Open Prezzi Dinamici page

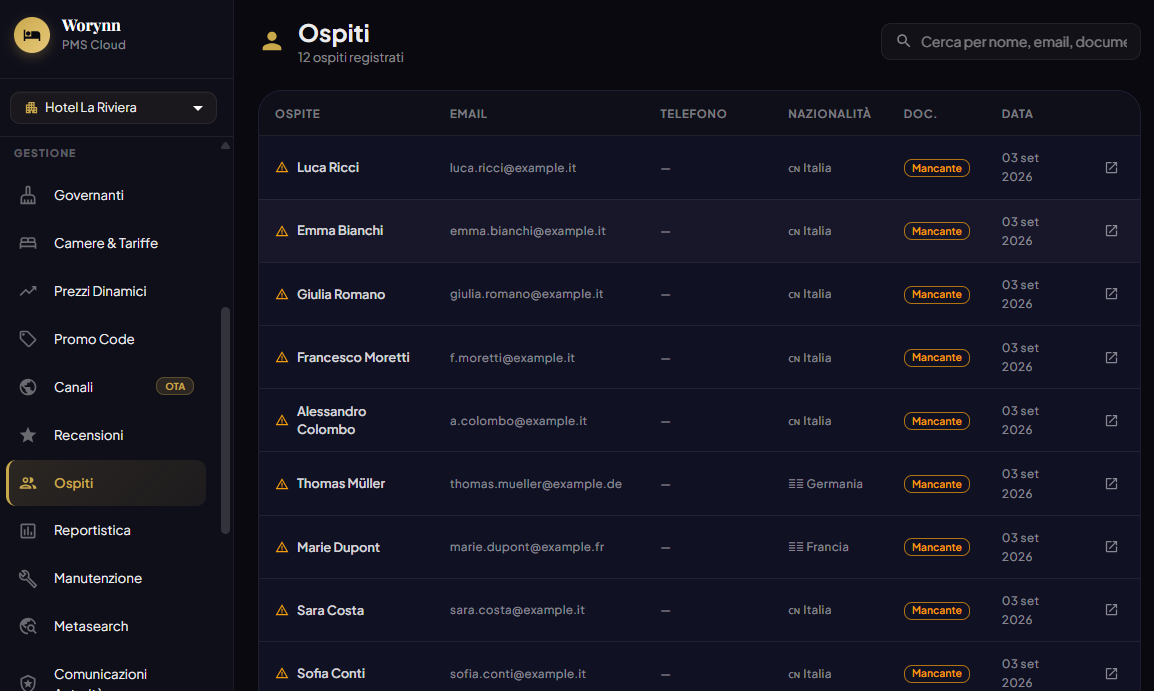tap(106, 291)
